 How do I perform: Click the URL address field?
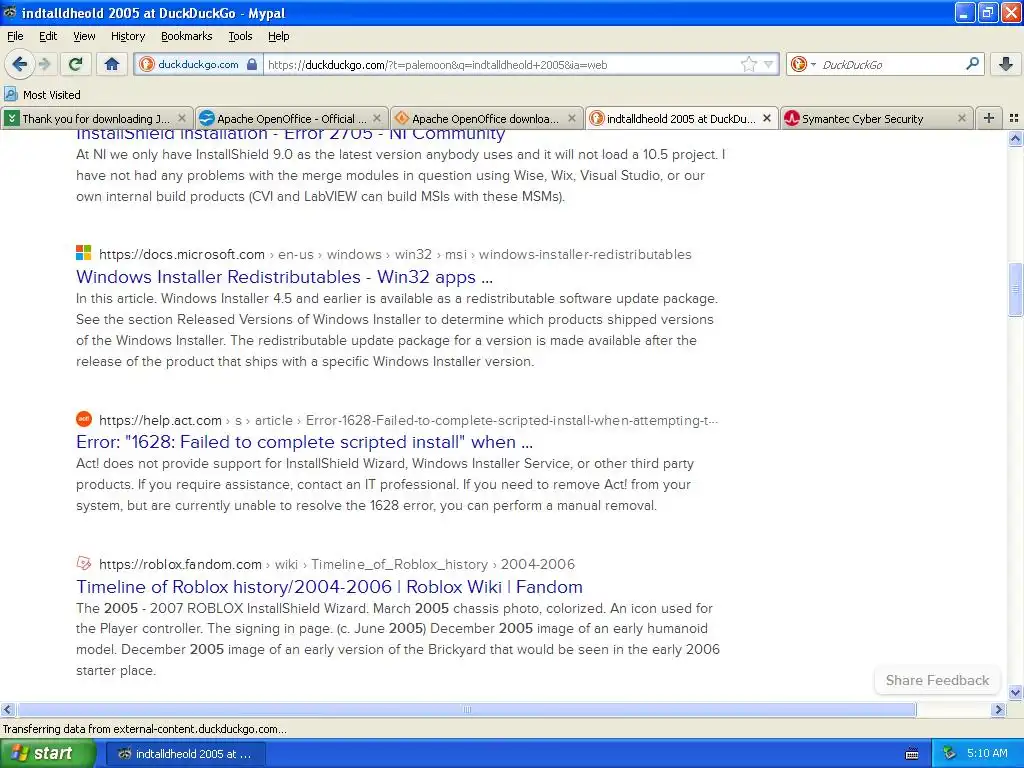[x=502, y=64]
